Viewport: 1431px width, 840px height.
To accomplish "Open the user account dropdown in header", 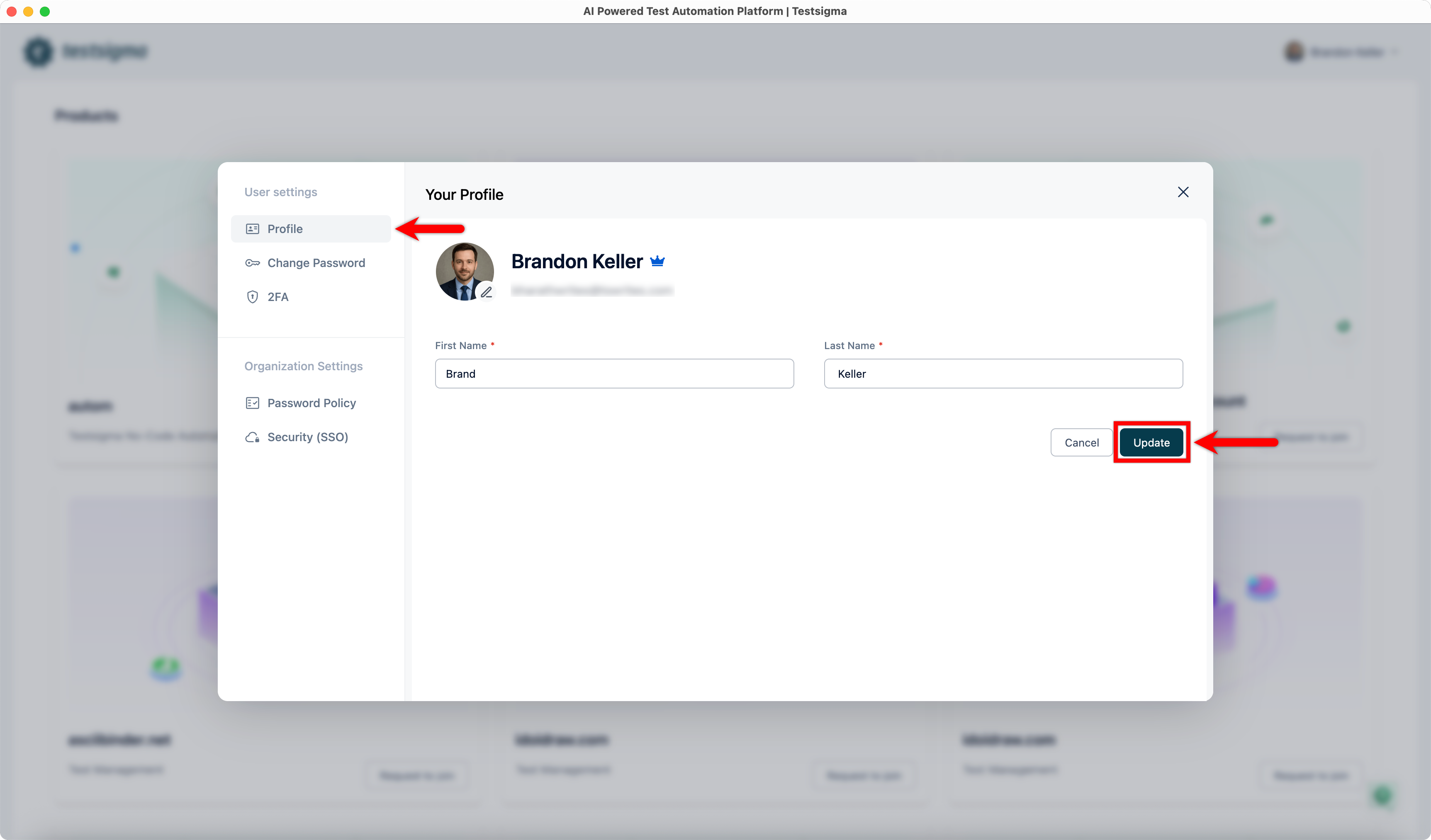I will click(x=1346, y=52).
